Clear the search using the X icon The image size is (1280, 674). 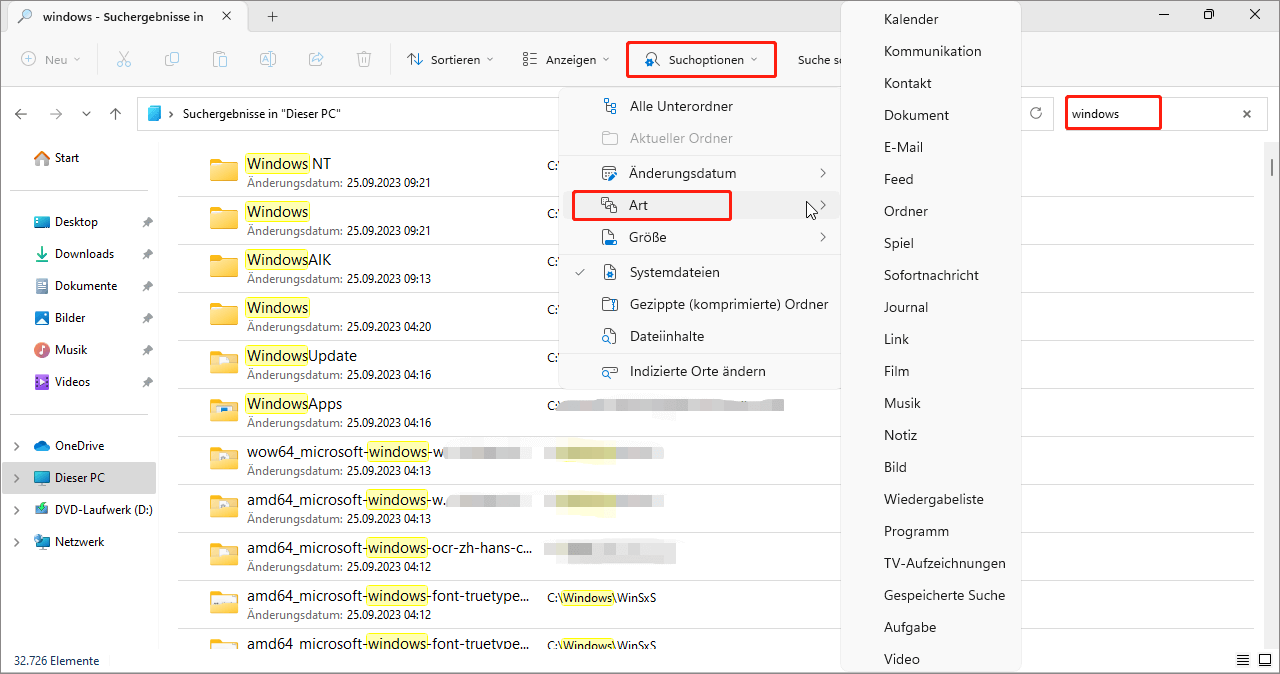point(1247,113)
